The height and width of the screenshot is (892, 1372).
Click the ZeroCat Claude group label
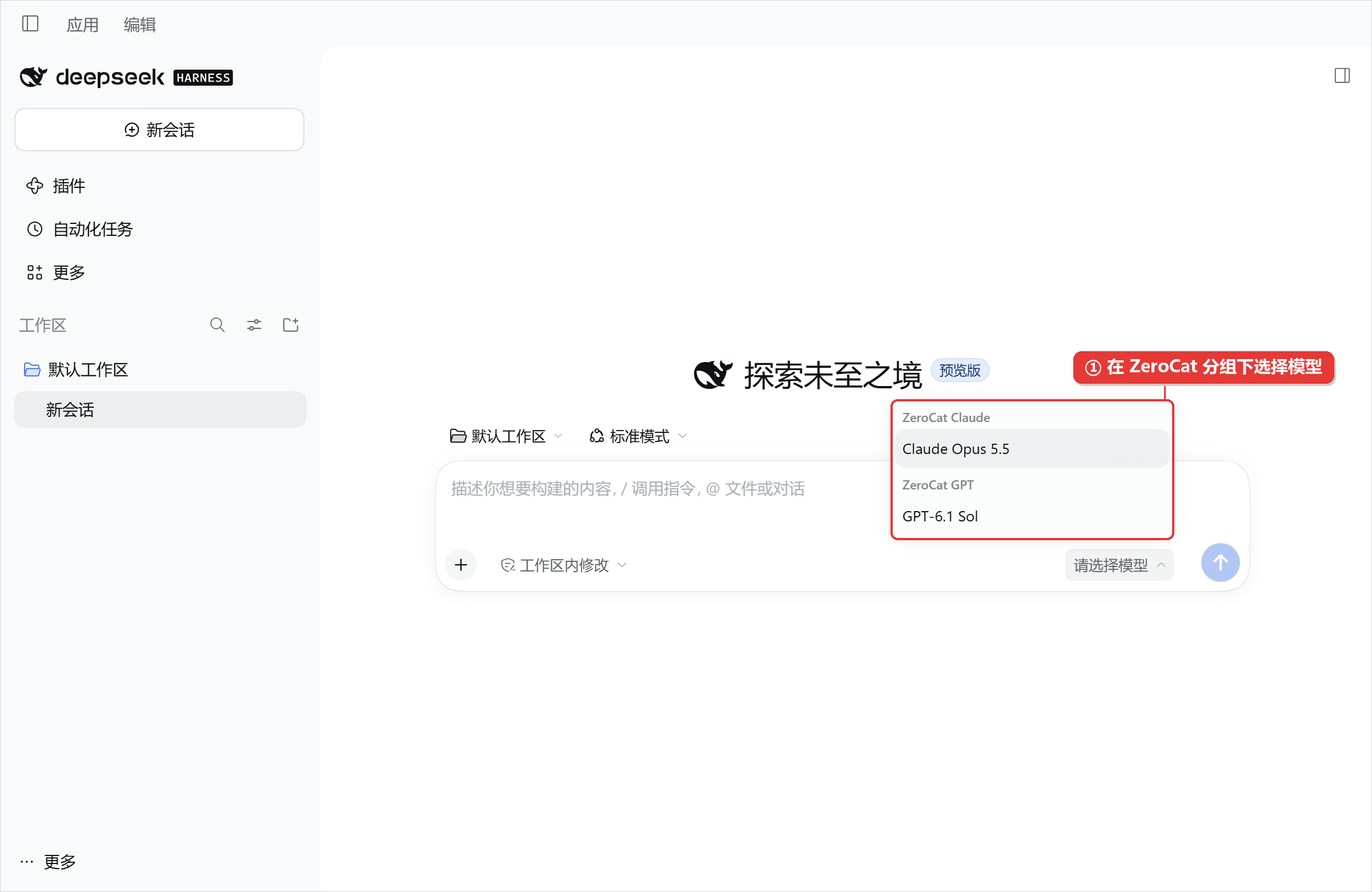point(945,418)
